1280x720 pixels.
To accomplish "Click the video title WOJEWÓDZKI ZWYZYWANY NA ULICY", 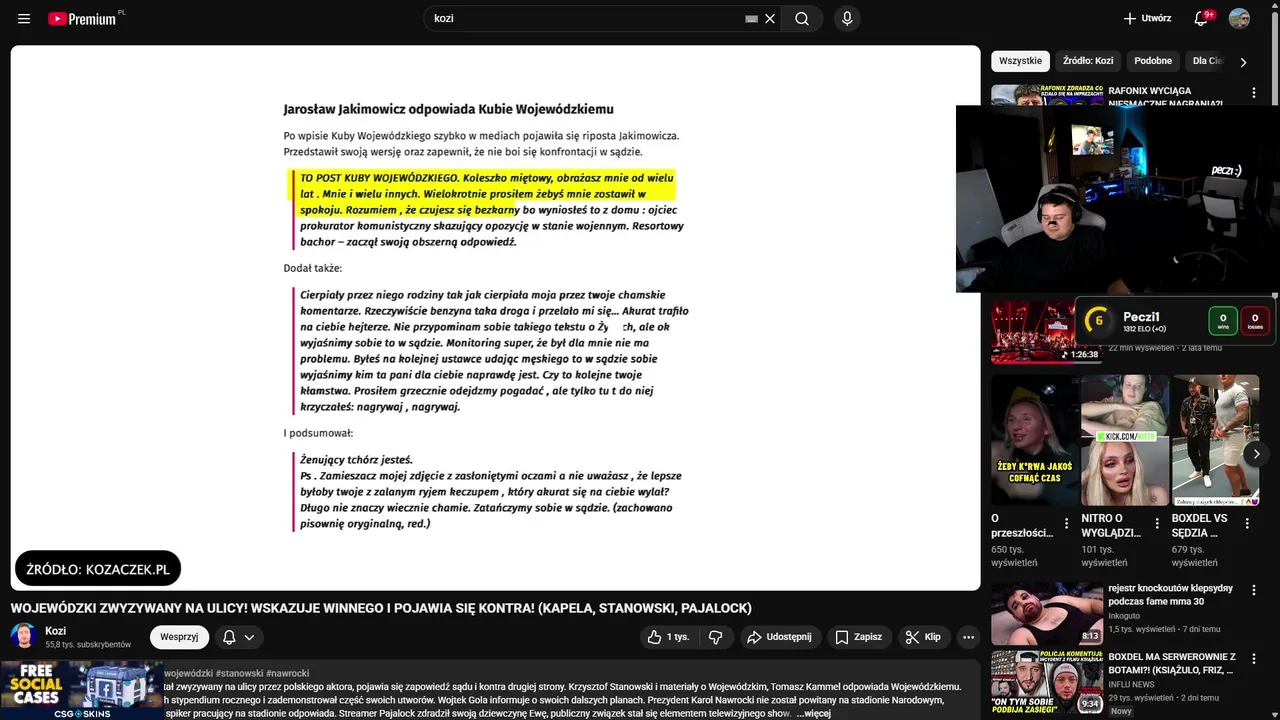I will (x=381, y=608).
